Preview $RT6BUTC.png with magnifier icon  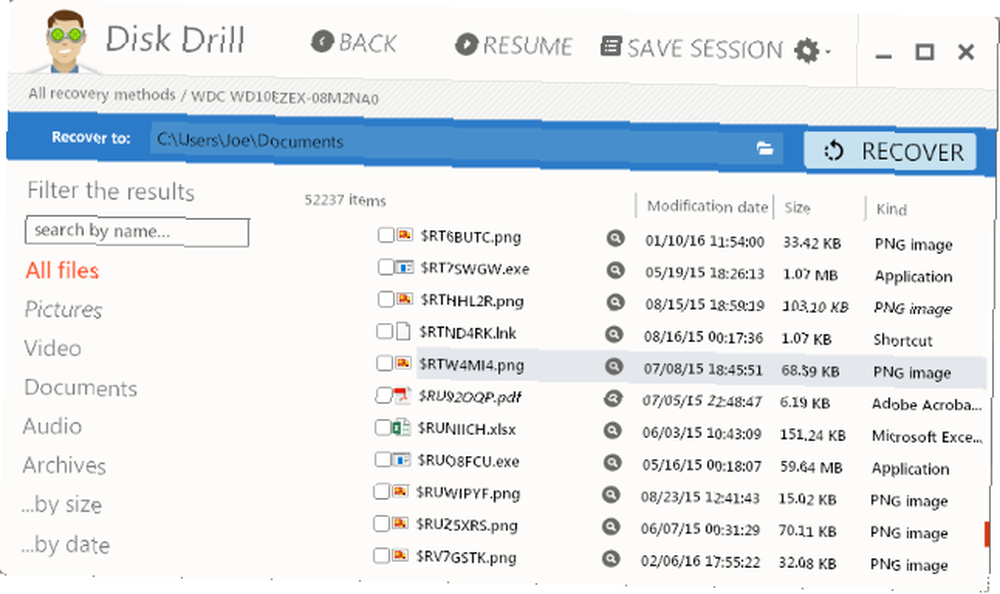(x=615, y=238)
